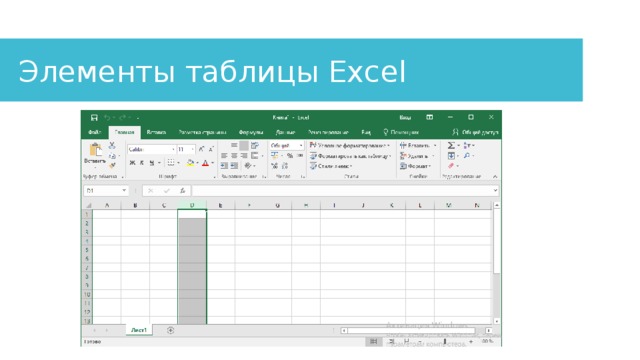Click the Redo arrow in the quick access toolbar
The image size is (640, 360).
point(123,118)
